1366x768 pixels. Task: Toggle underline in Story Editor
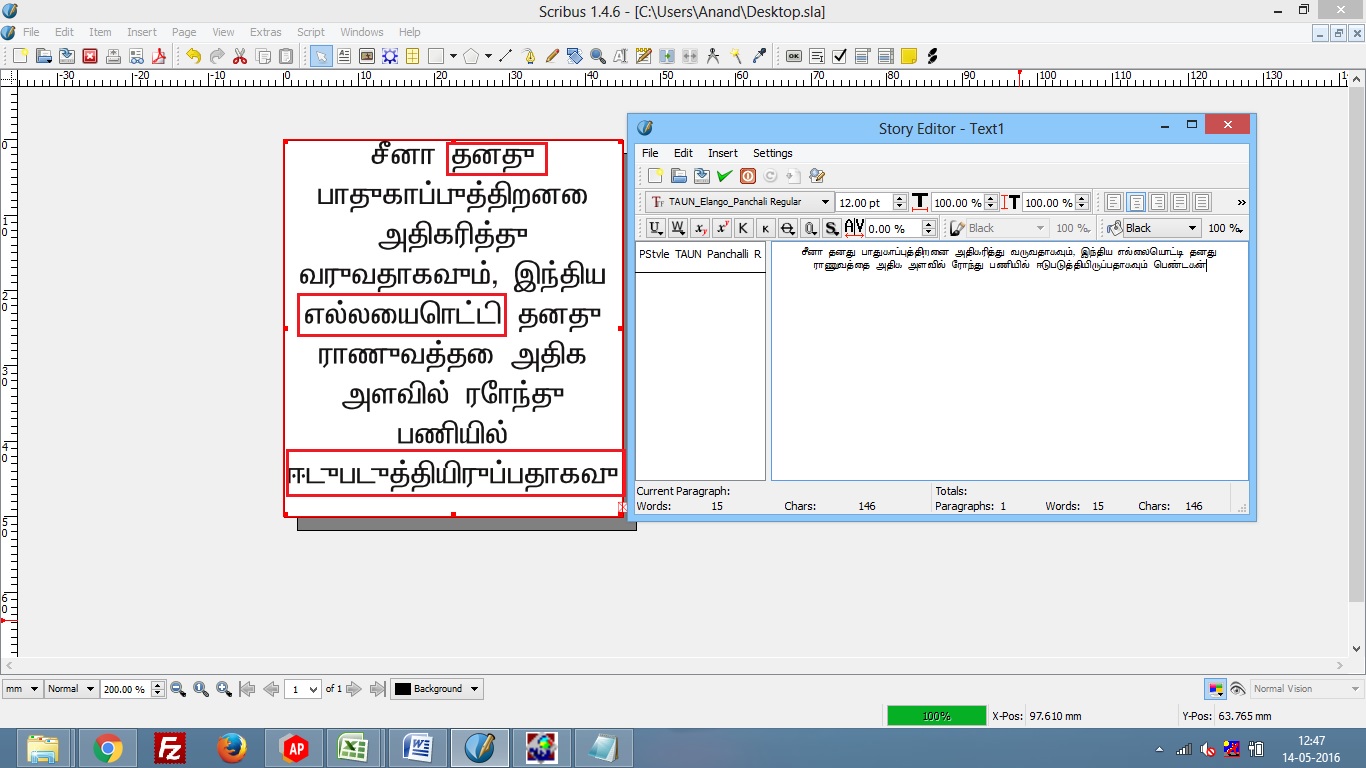pyautogui.click(x=655, y=228)
